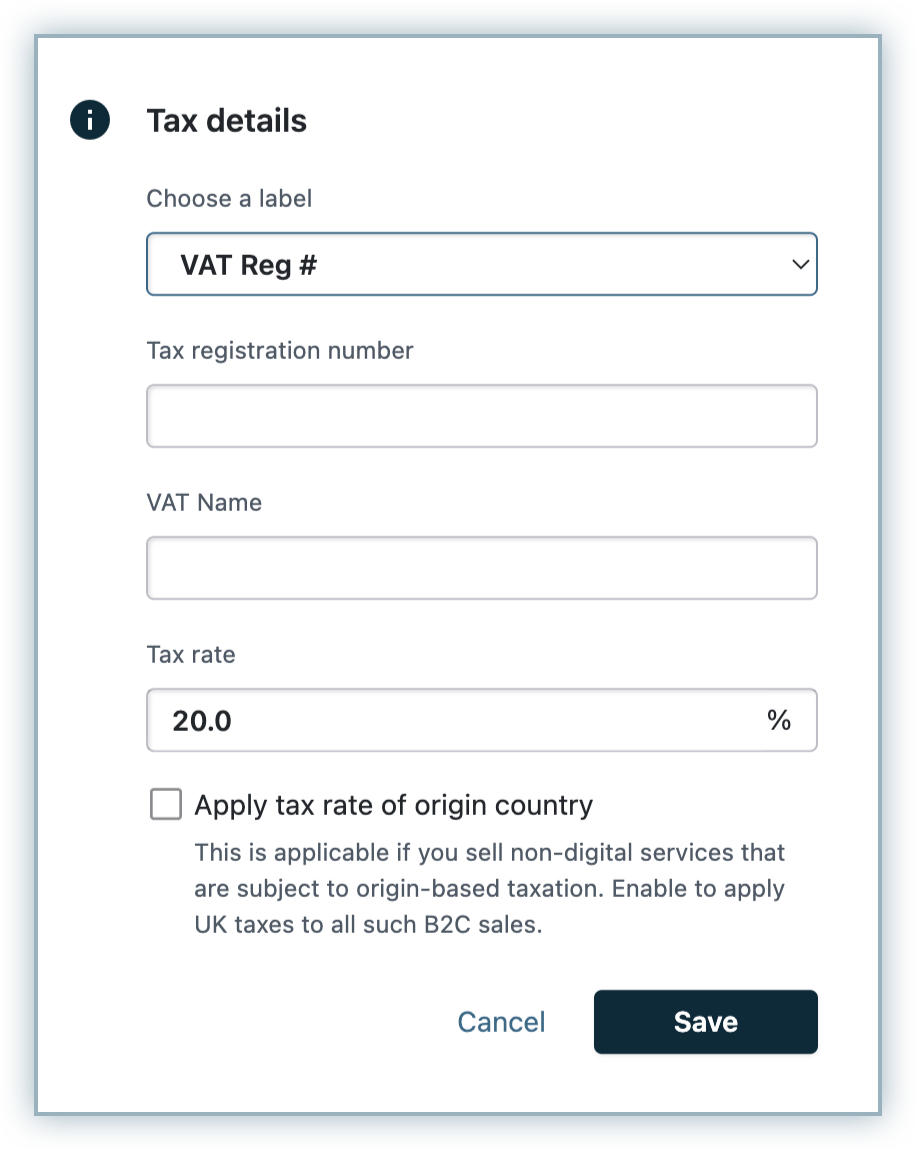Focus the Tax registration number field
The height and width of the screenshot is (1150, 916).
(481, 416)
